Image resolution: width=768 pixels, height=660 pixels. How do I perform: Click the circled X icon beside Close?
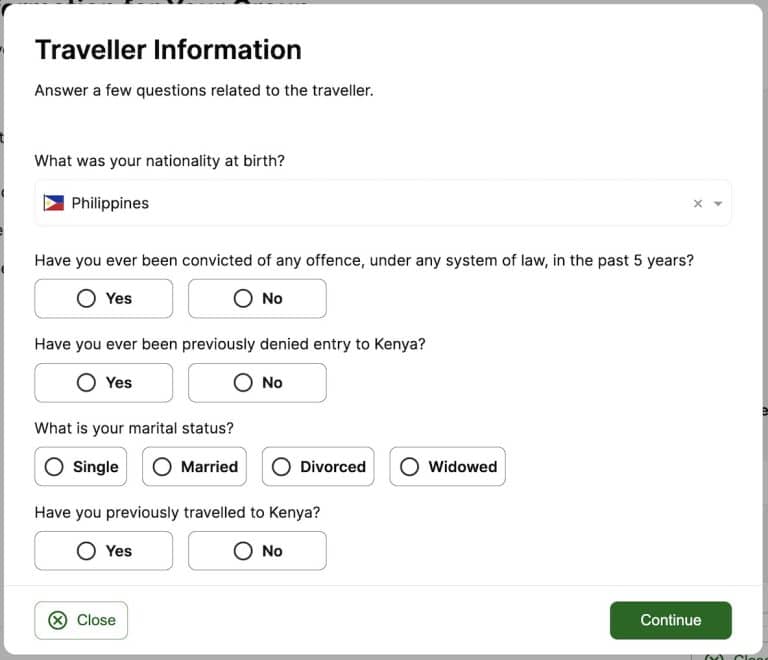coord(58,620)
